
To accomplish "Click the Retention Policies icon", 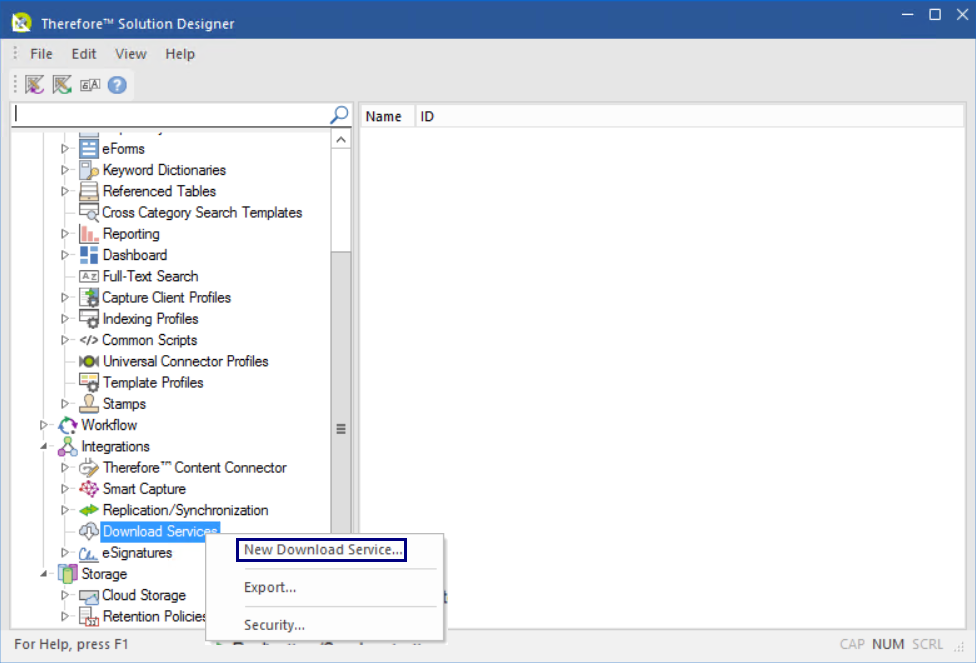I will point(89,617).
